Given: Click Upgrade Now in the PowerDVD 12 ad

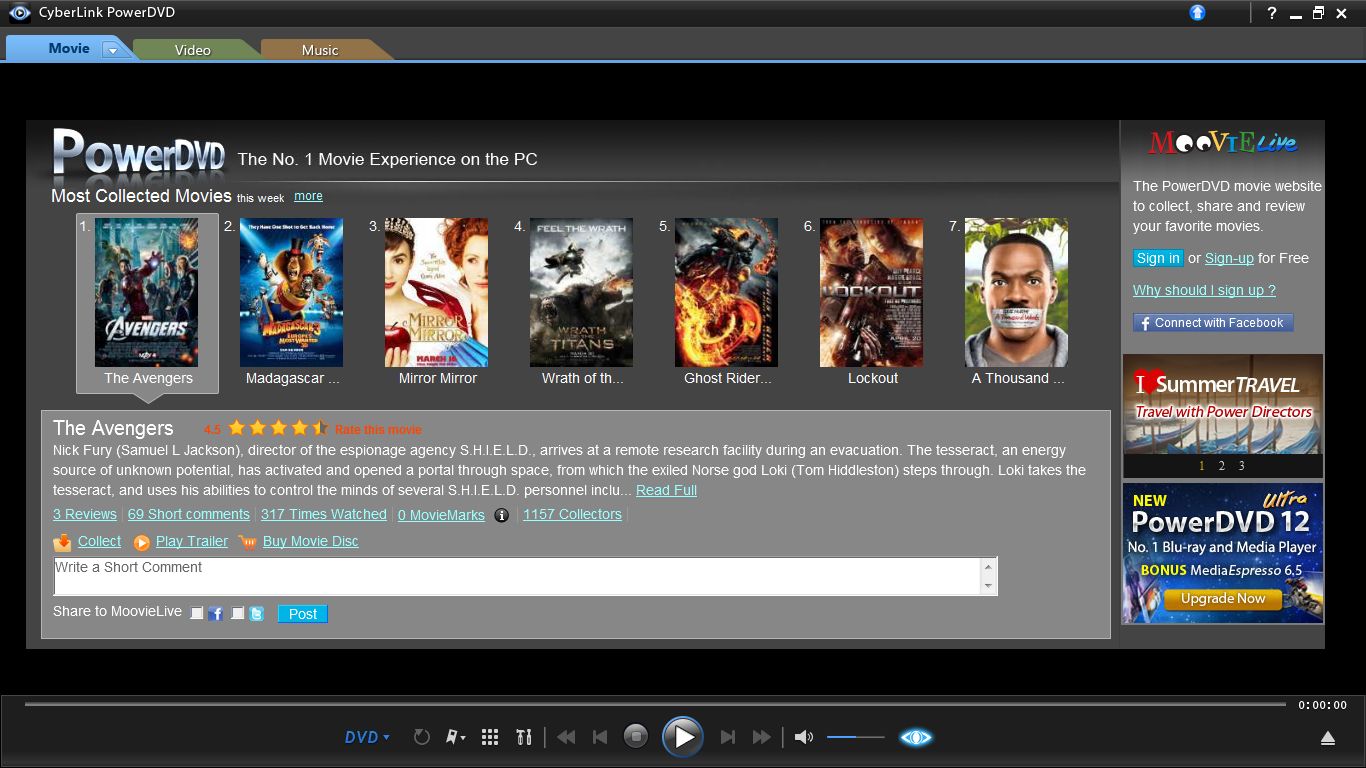Looking at the screenshot, I should (x=1223, y=599).
